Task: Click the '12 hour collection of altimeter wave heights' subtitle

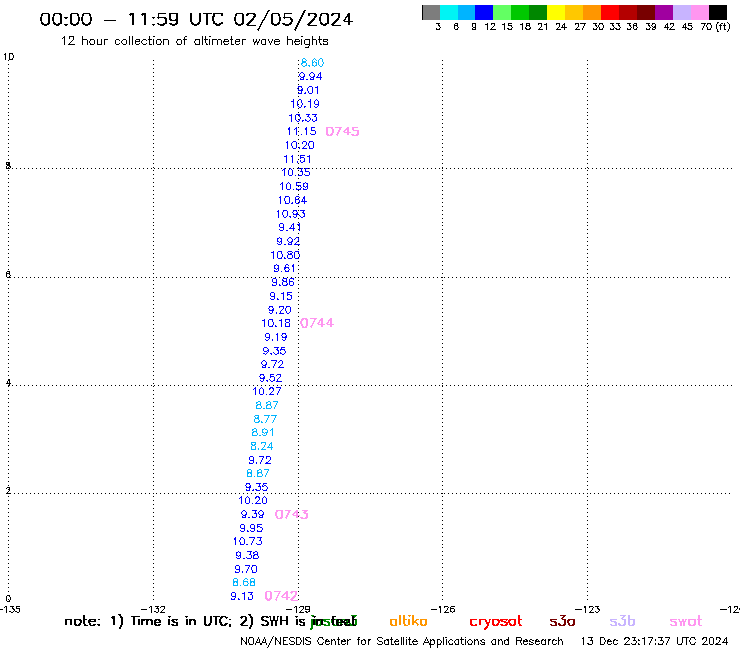Action: 194,41
